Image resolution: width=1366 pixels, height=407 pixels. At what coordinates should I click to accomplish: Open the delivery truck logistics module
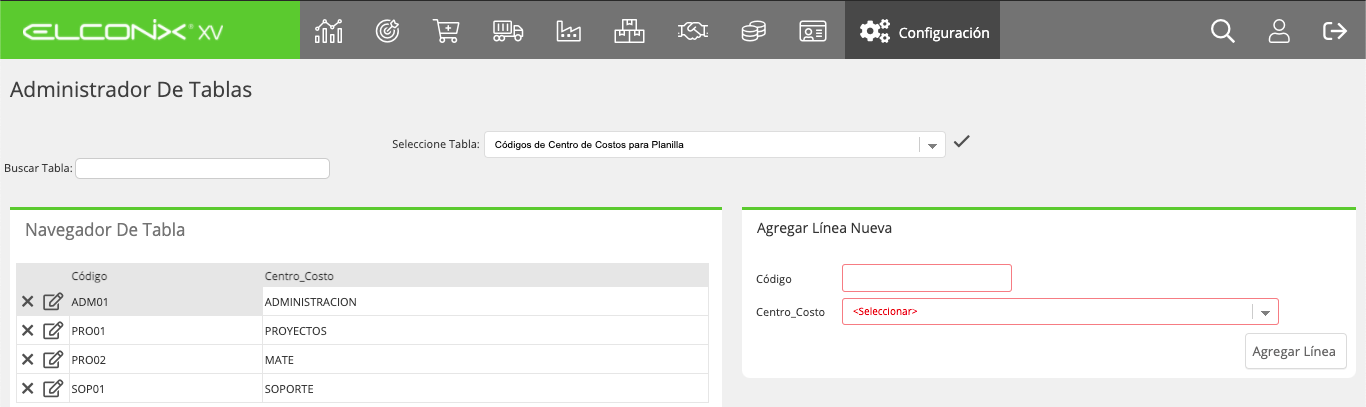point(508,31)
